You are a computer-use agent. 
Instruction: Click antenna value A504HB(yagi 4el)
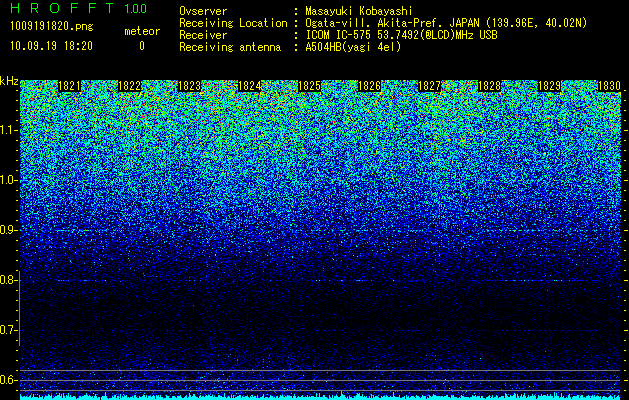(x=353, y=47)
